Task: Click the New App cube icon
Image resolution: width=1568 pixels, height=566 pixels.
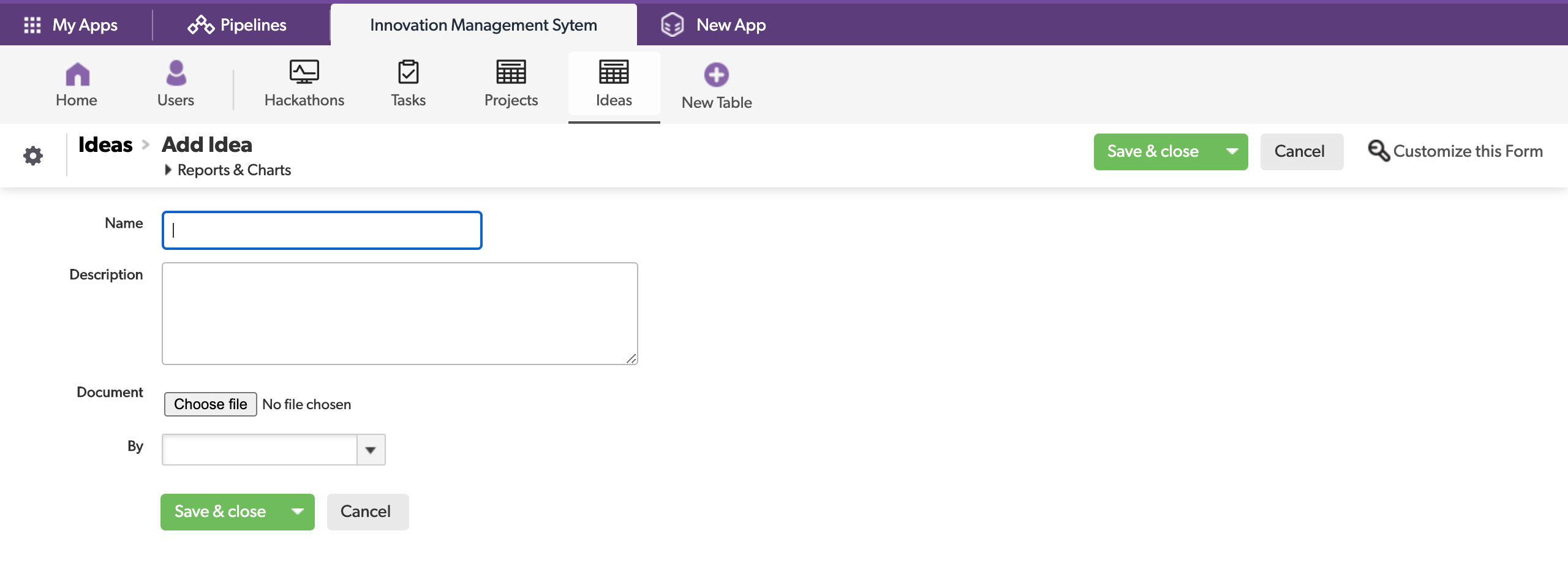Action: pos(672,25)
